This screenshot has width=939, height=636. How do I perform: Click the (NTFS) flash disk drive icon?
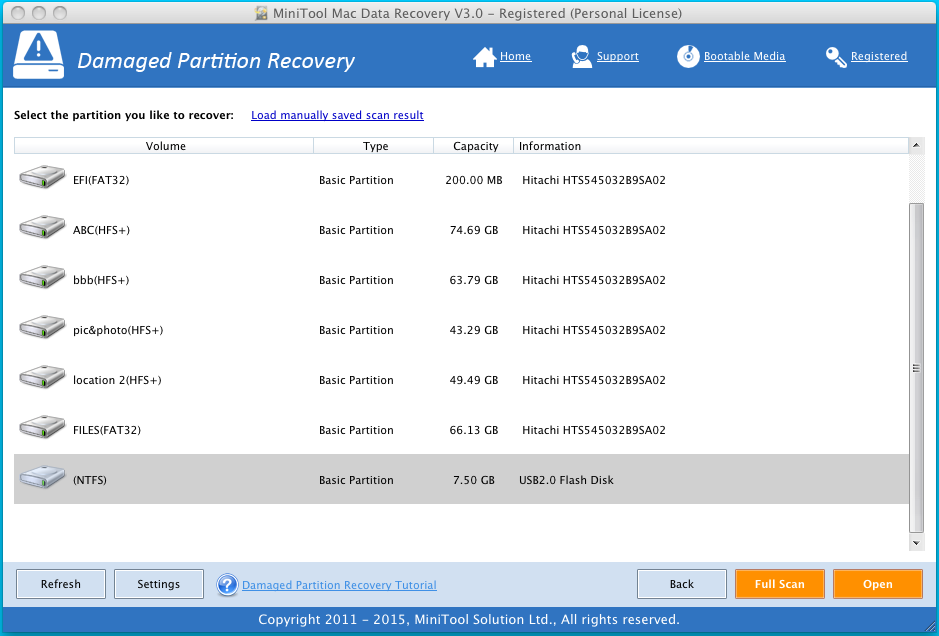click(42, 477)
